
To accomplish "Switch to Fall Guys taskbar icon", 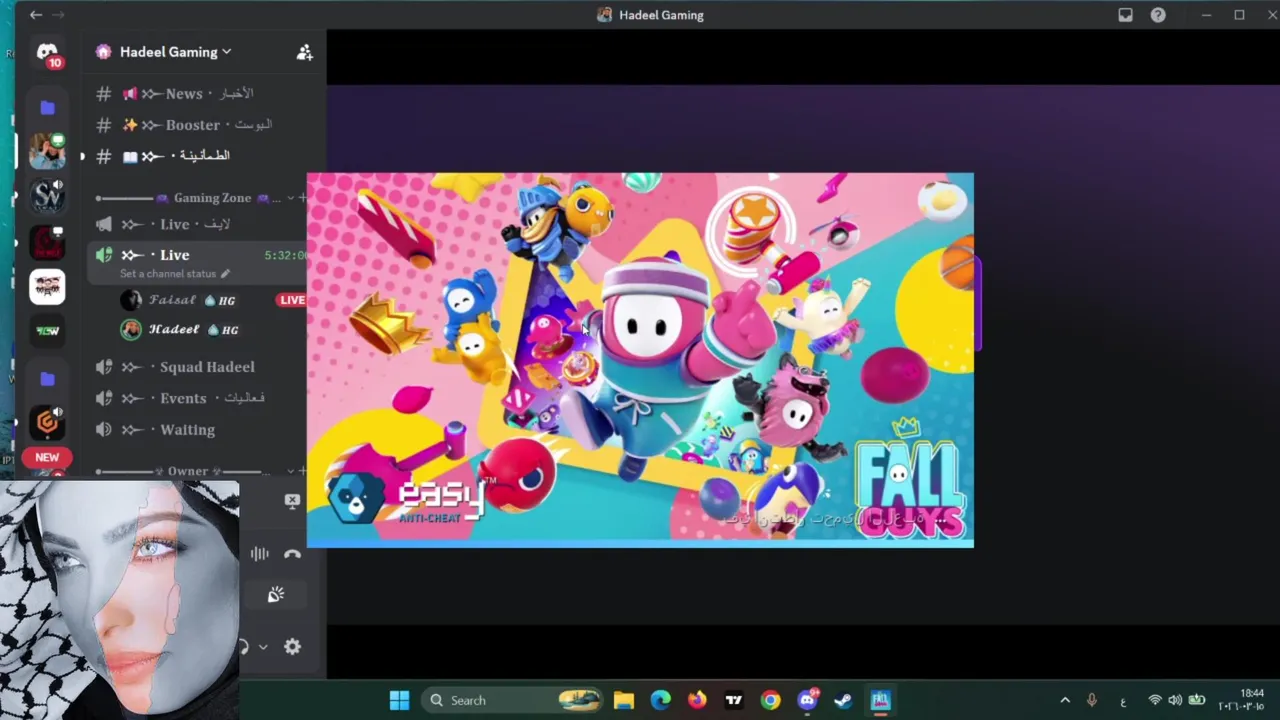I will point(880,700).
